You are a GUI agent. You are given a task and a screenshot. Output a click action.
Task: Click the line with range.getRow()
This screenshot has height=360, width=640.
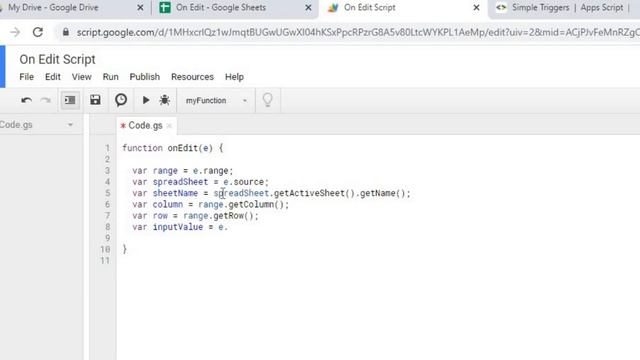[196, 216]
